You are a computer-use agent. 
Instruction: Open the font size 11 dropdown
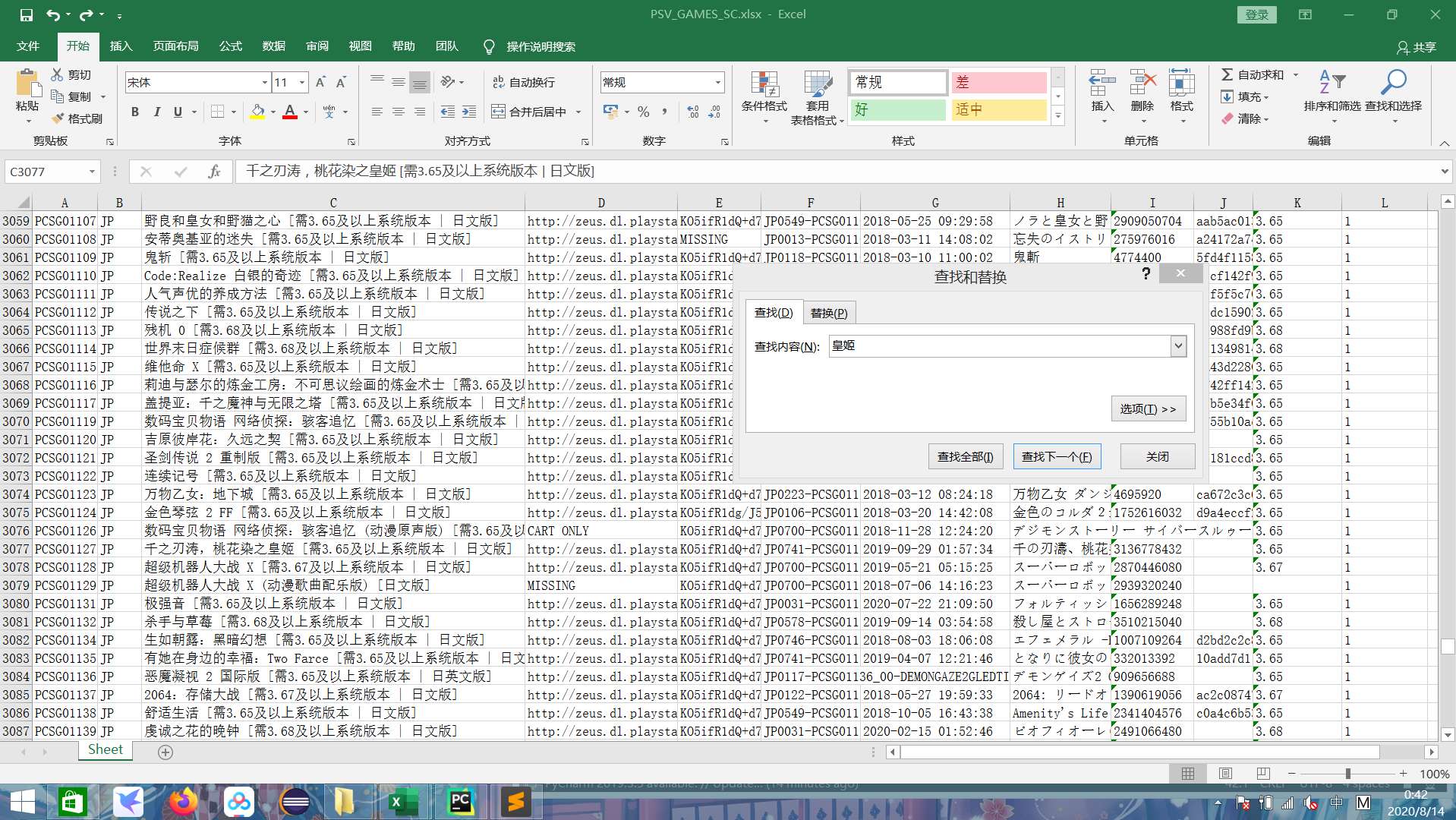(302, 82)
